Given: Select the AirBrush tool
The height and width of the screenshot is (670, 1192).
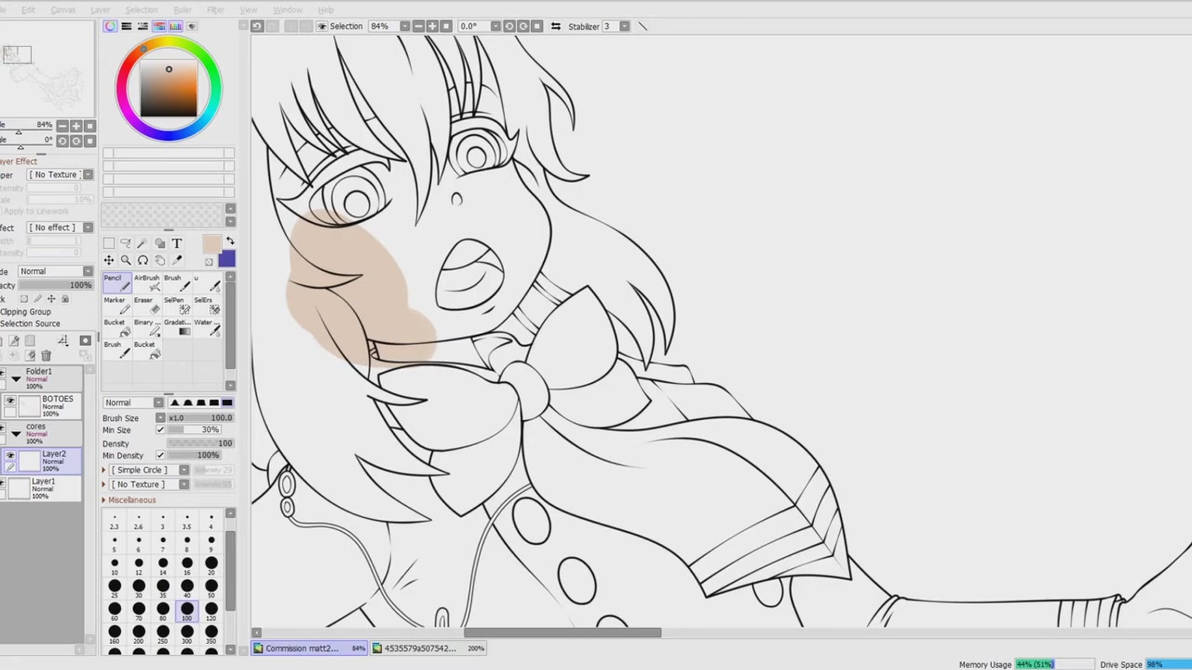Looking at the screenshot, I should coord(147,283).
